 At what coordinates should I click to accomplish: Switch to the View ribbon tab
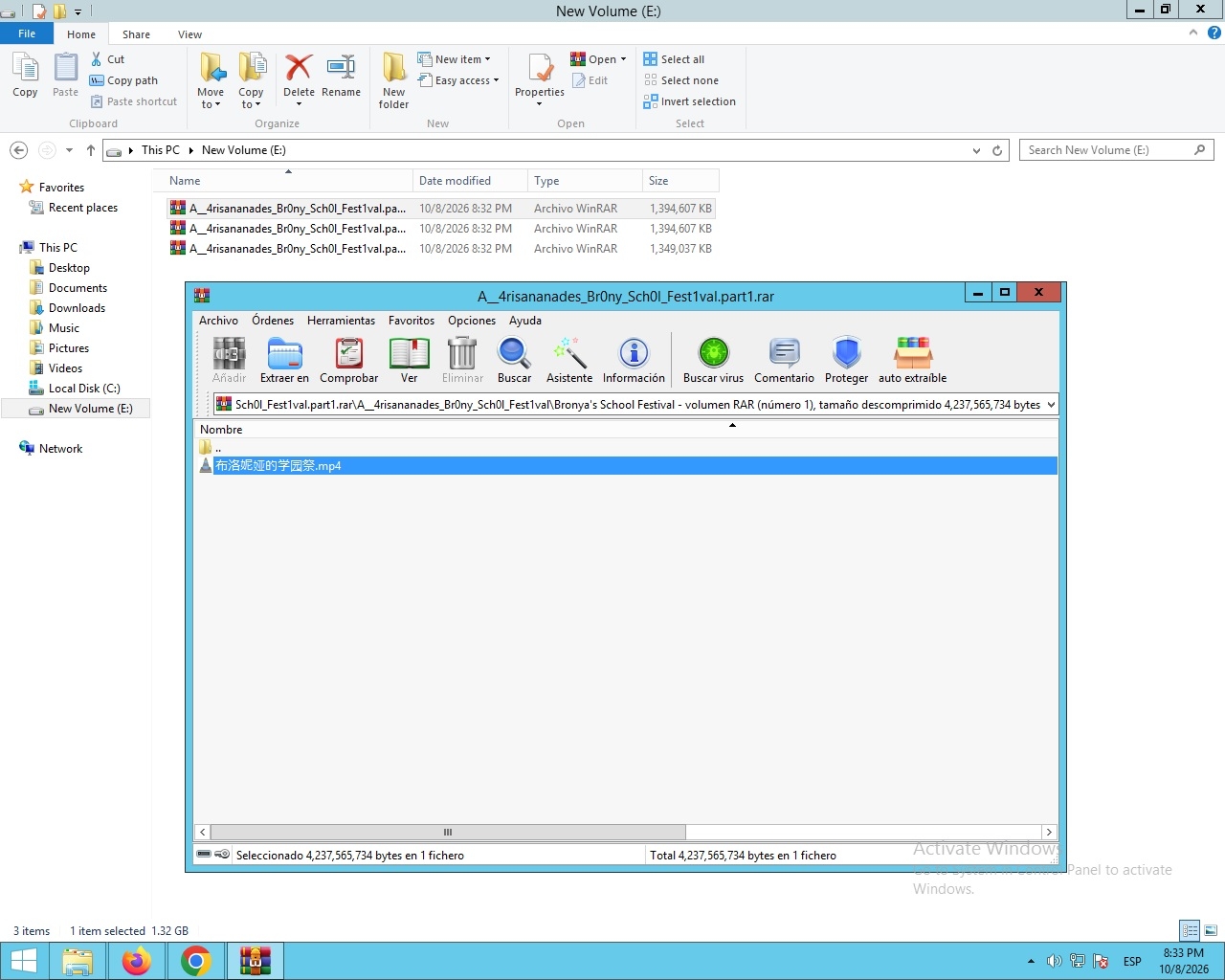coord(189,34)
